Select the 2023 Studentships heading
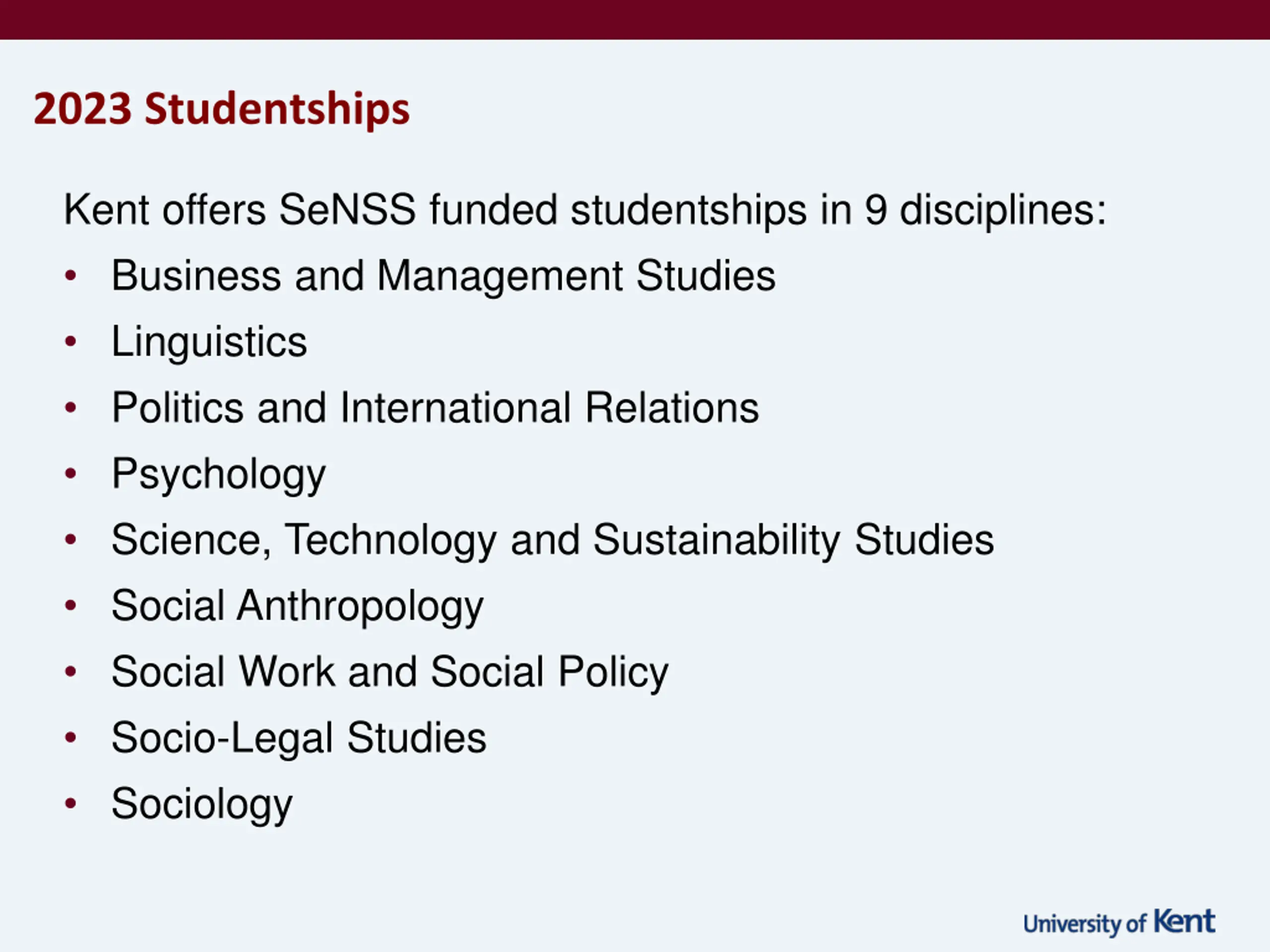 pyautogui.click(x=222, y=109)
